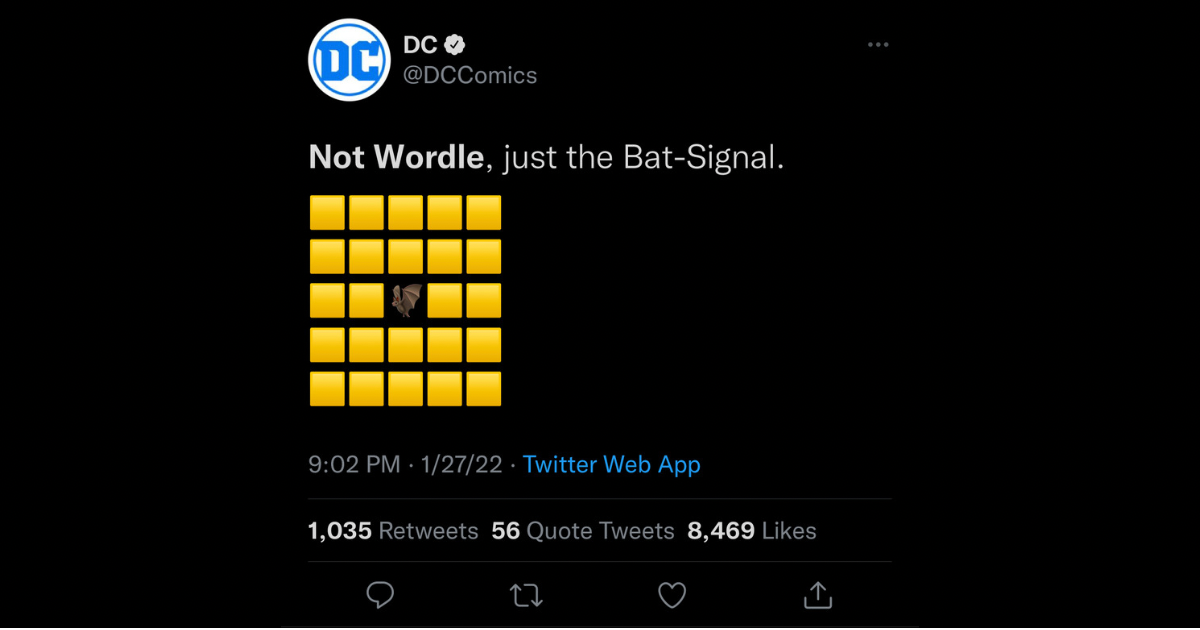The image size is (1200, 630).
Task: Click the 9:02 PM timestamp
Action: [354, 465]
